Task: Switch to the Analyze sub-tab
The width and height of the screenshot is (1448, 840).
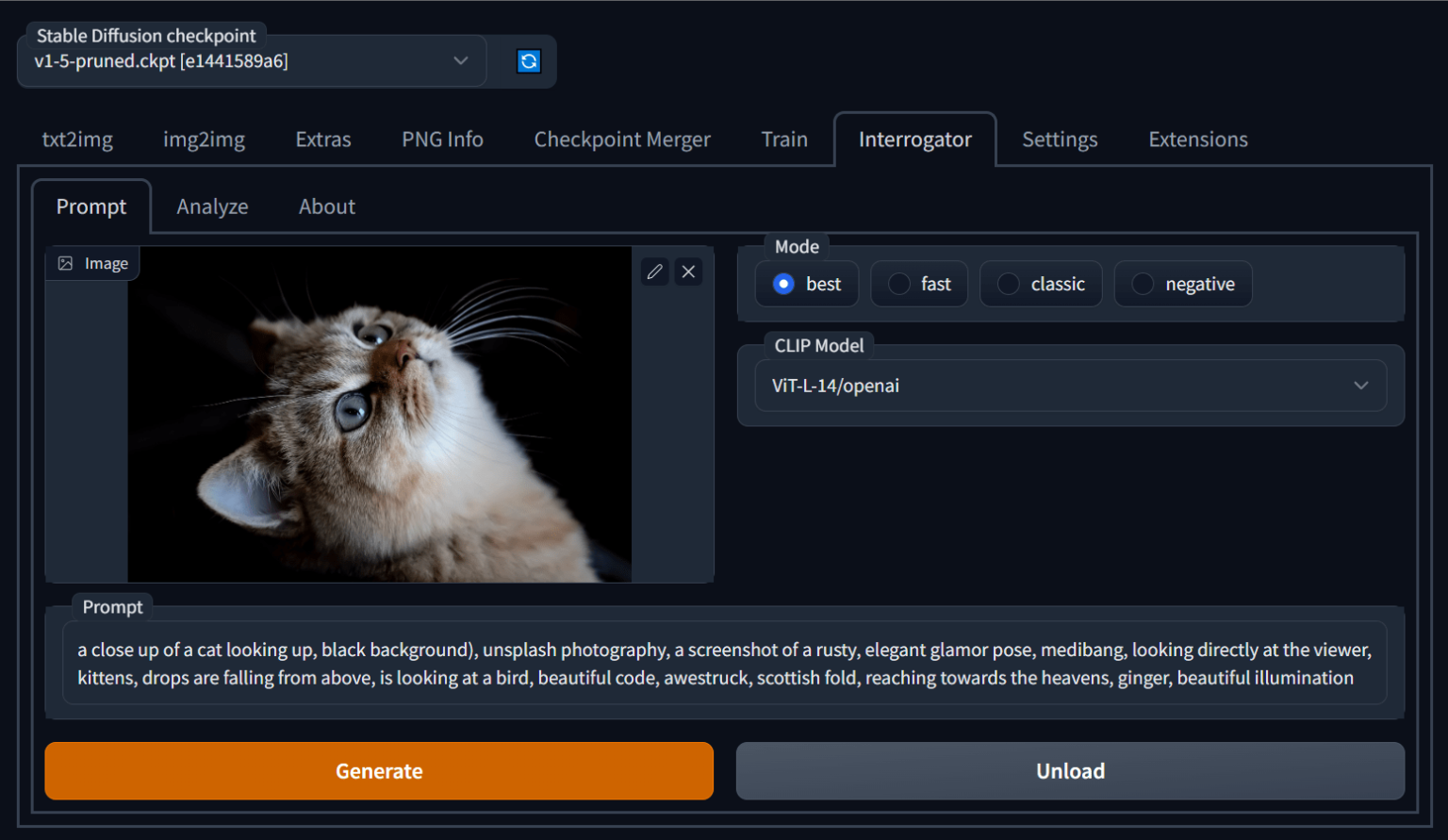Action: [212, 206]
